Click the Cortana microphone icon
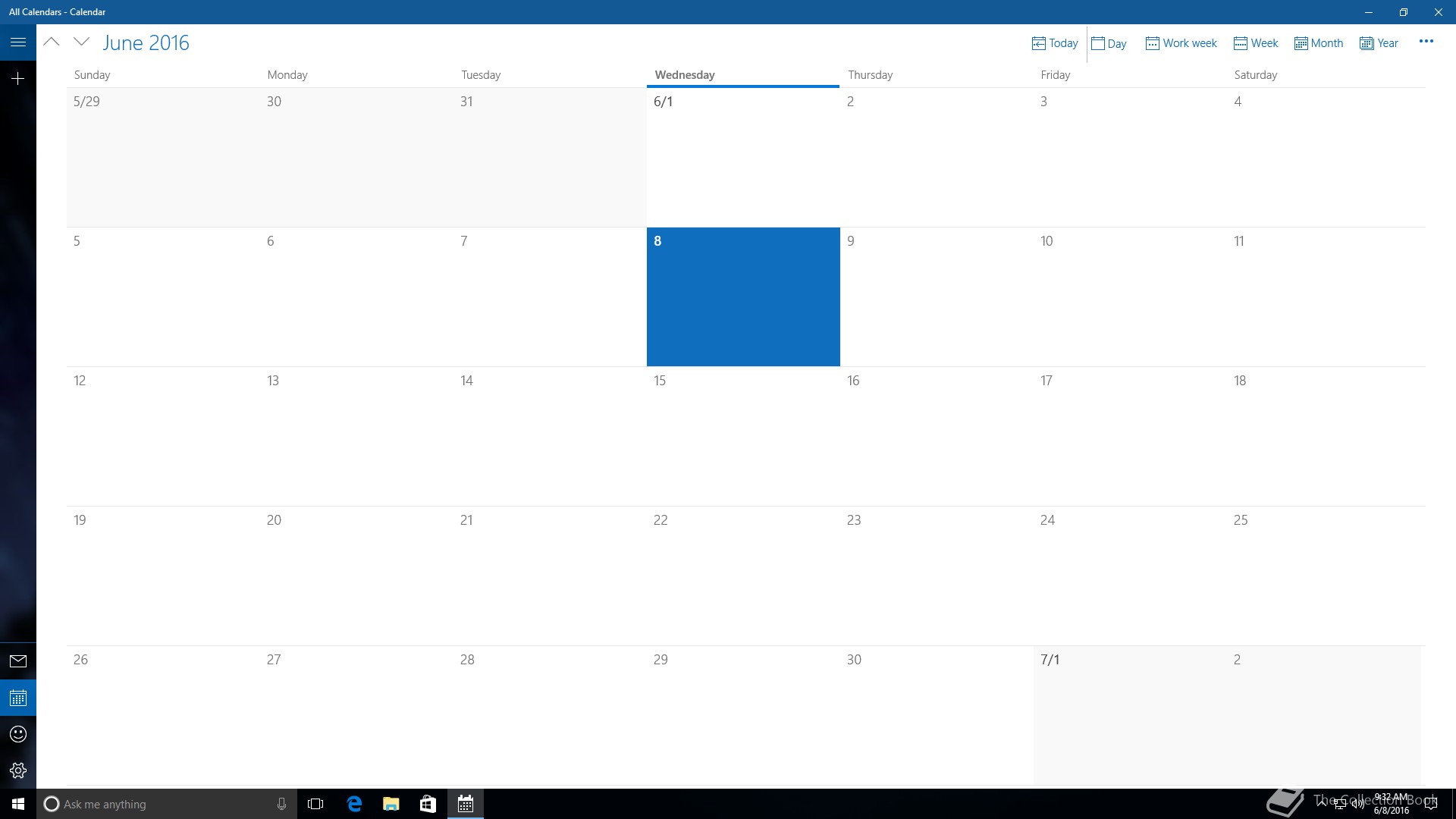This screenshot has width=1456, height=819. pyautogui.click(x=281, y=804)
